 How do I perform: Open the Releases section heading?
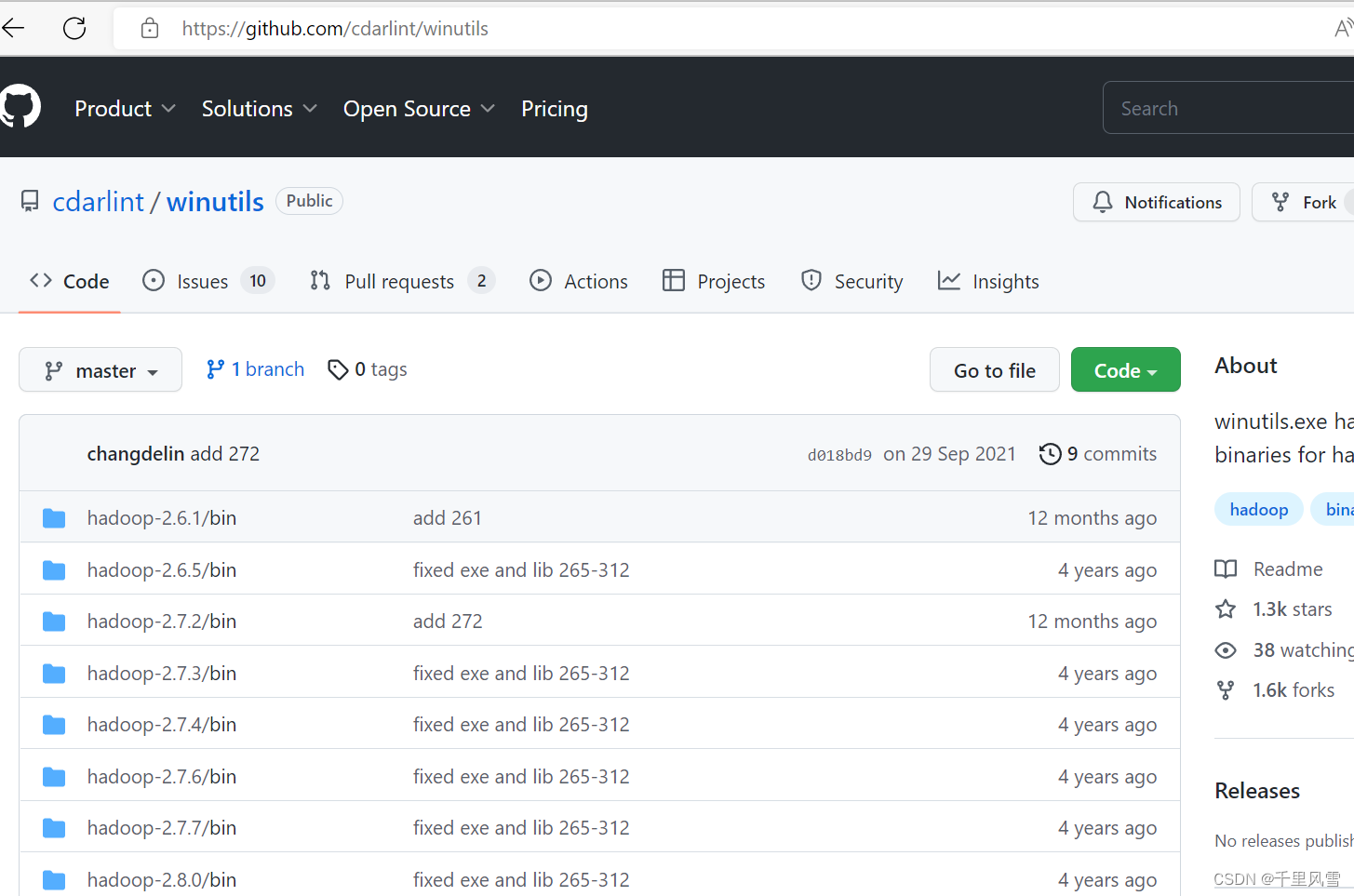tap(1257, 791)
